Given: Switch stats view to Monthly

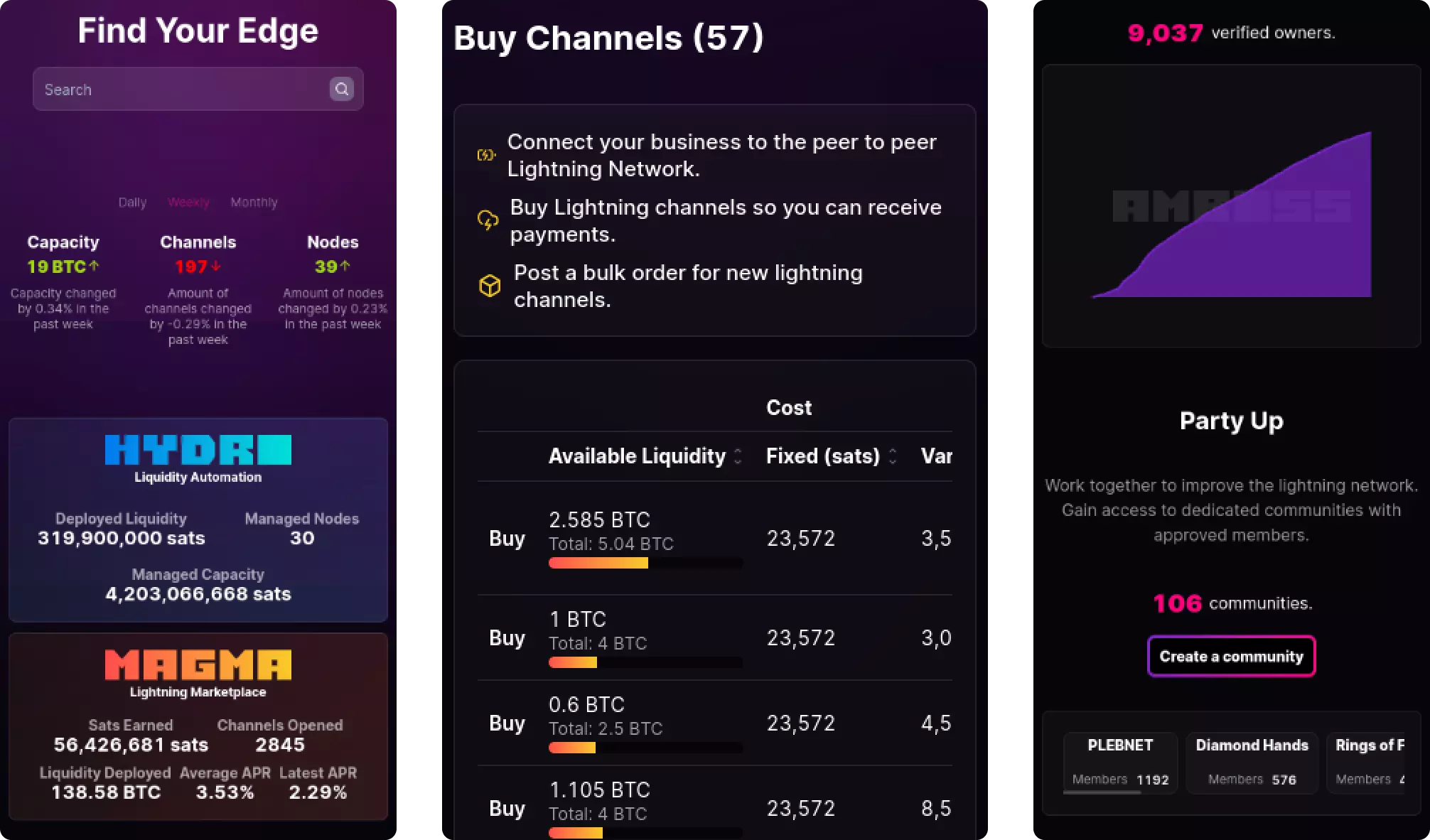Looking at the screenshot, I should tap(254, 203).
